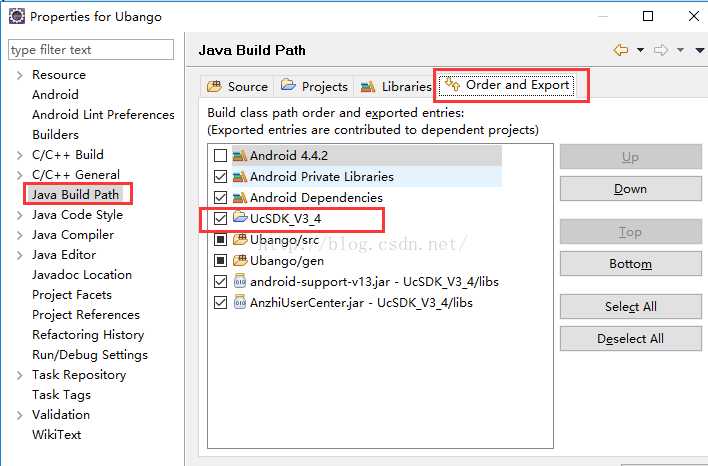Open the Run/Debug Settings page

pyautogui.click(x=90, y=355)
